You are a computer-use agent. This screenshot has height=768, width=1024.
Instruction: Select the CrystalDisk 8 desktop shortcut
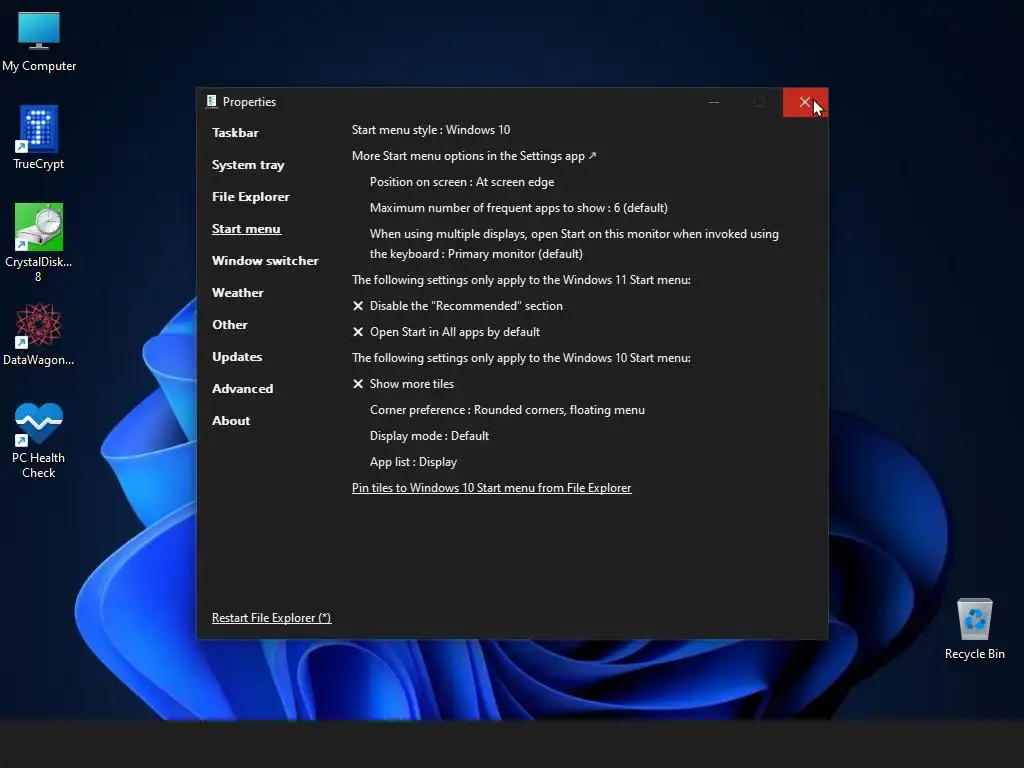[39, 243]
